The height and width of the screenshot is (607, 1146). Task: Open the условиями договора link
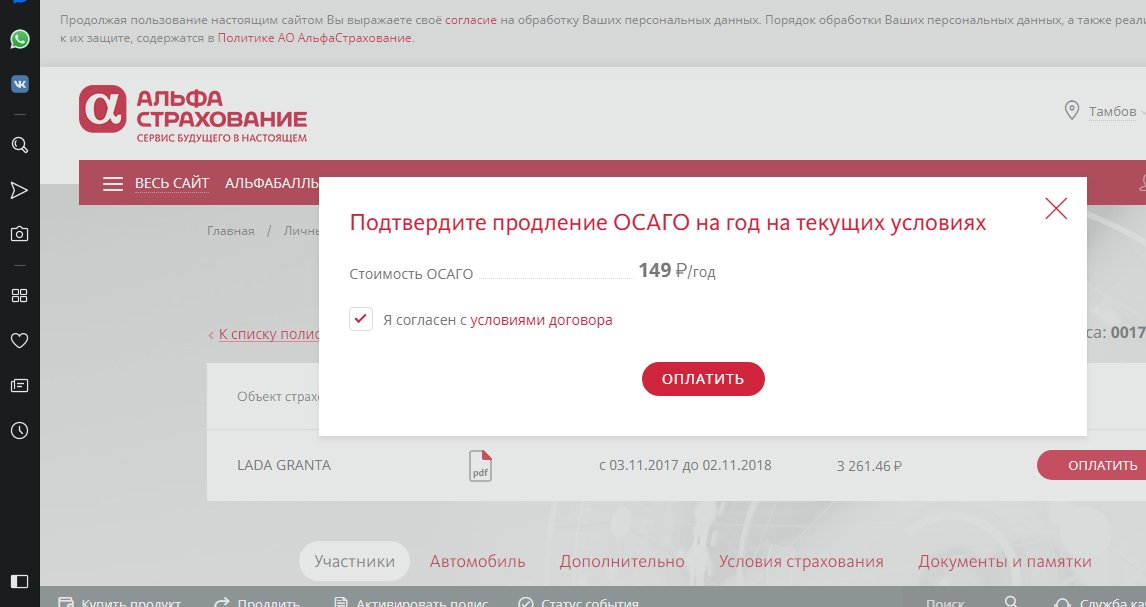tap(541, 320)
